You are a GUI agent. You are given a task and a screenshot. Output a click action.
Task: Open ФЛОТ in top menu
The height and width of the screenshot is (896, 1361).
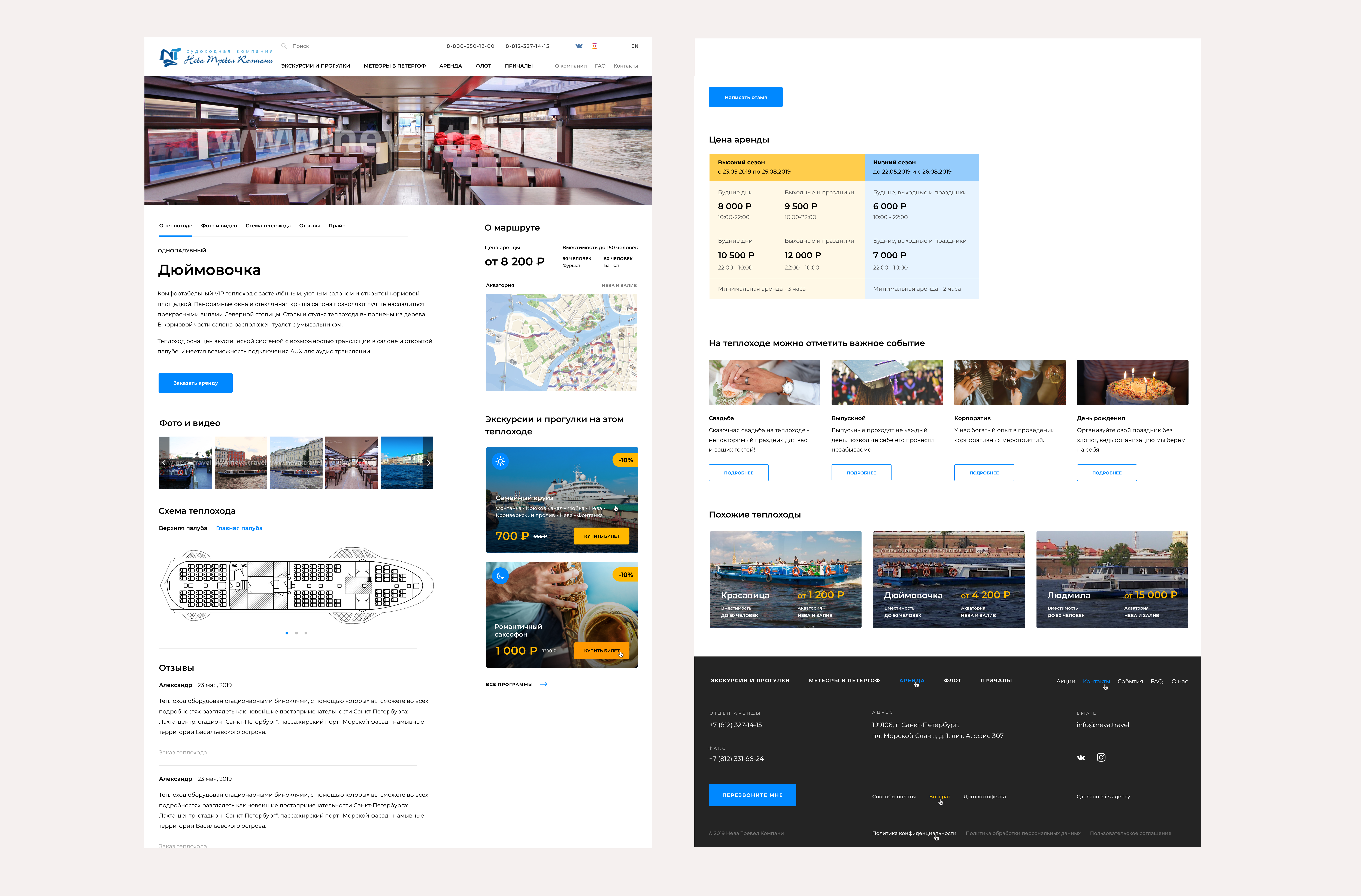[x=483, y=66]
